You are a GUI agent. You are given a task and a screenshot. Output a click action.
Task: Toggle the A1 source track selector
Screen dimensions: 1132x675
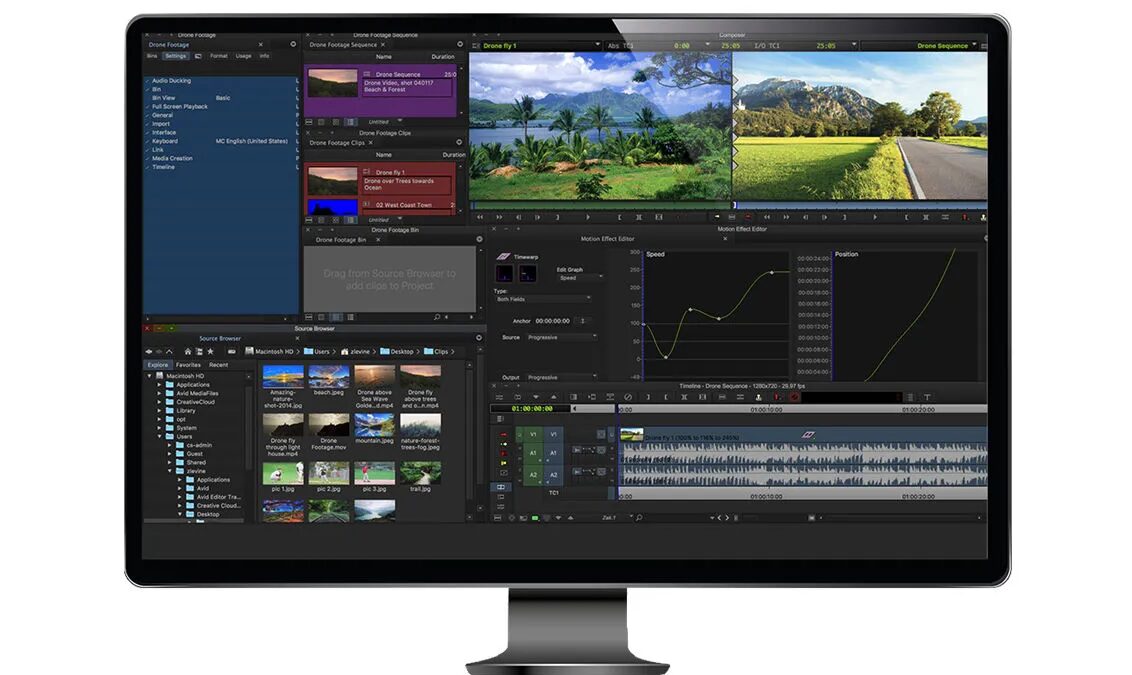[x=533, y=454]
